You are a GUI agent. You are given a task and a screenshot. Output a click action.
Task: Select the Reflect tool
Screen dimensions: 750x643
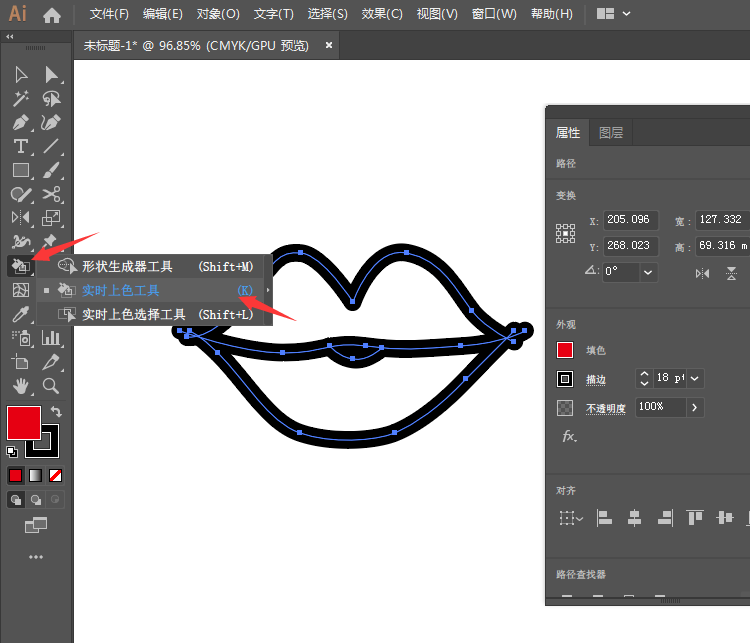(x=21, y=218)
